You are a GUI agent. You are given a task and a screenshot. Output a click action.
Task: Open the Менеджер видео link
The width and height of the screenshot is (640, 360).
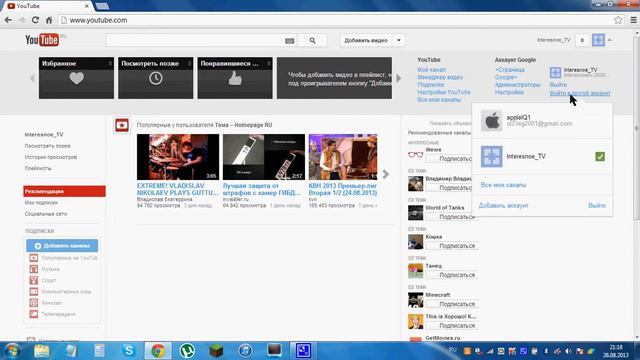coord(440,77)
